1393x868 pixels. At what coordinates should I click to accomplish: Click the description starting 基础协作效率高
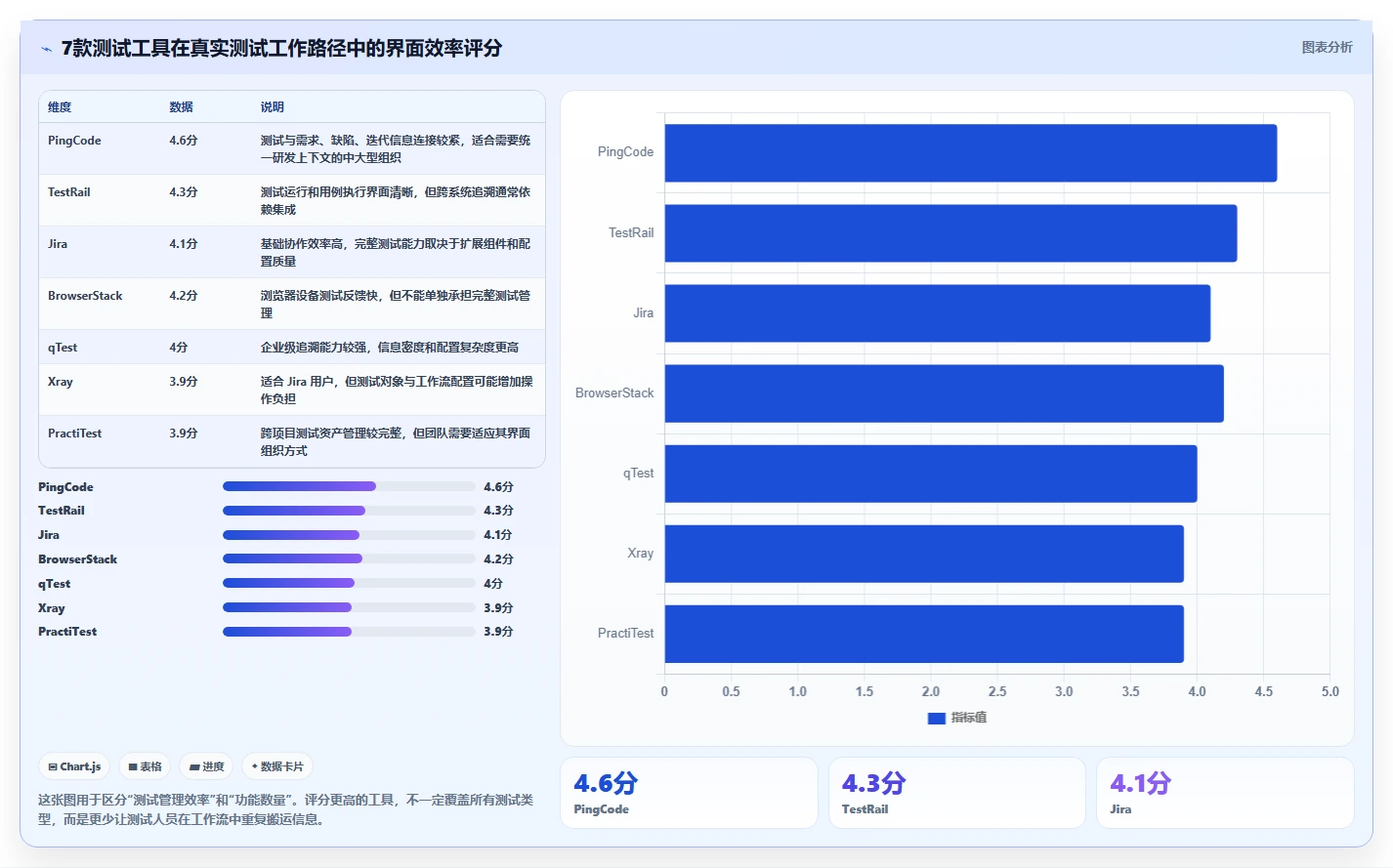coord(396,253)
